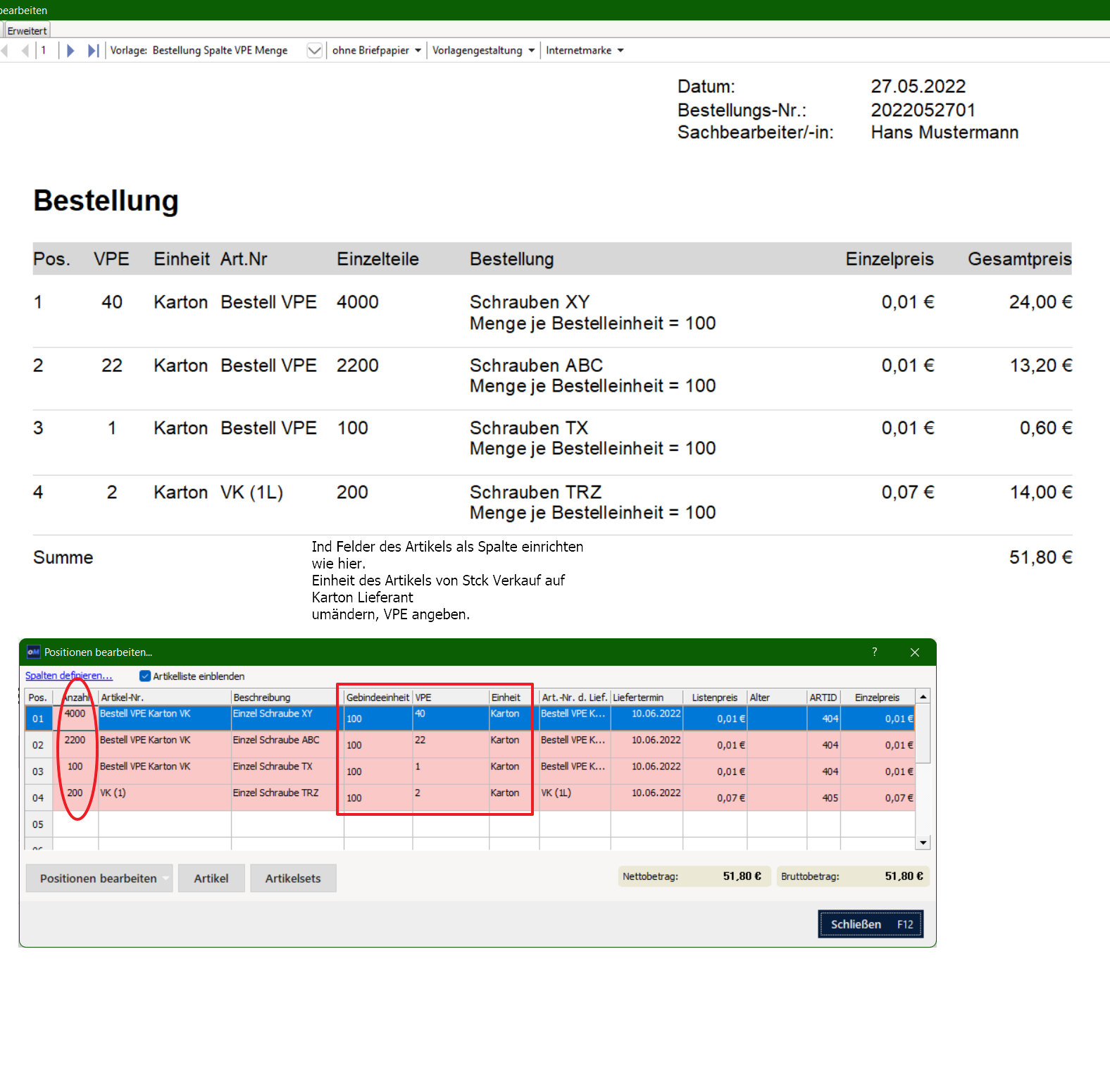Click the Art.-Nr. d. Lief. column header
Viewport: 1110px width, 1092px height.
[574, 697]
